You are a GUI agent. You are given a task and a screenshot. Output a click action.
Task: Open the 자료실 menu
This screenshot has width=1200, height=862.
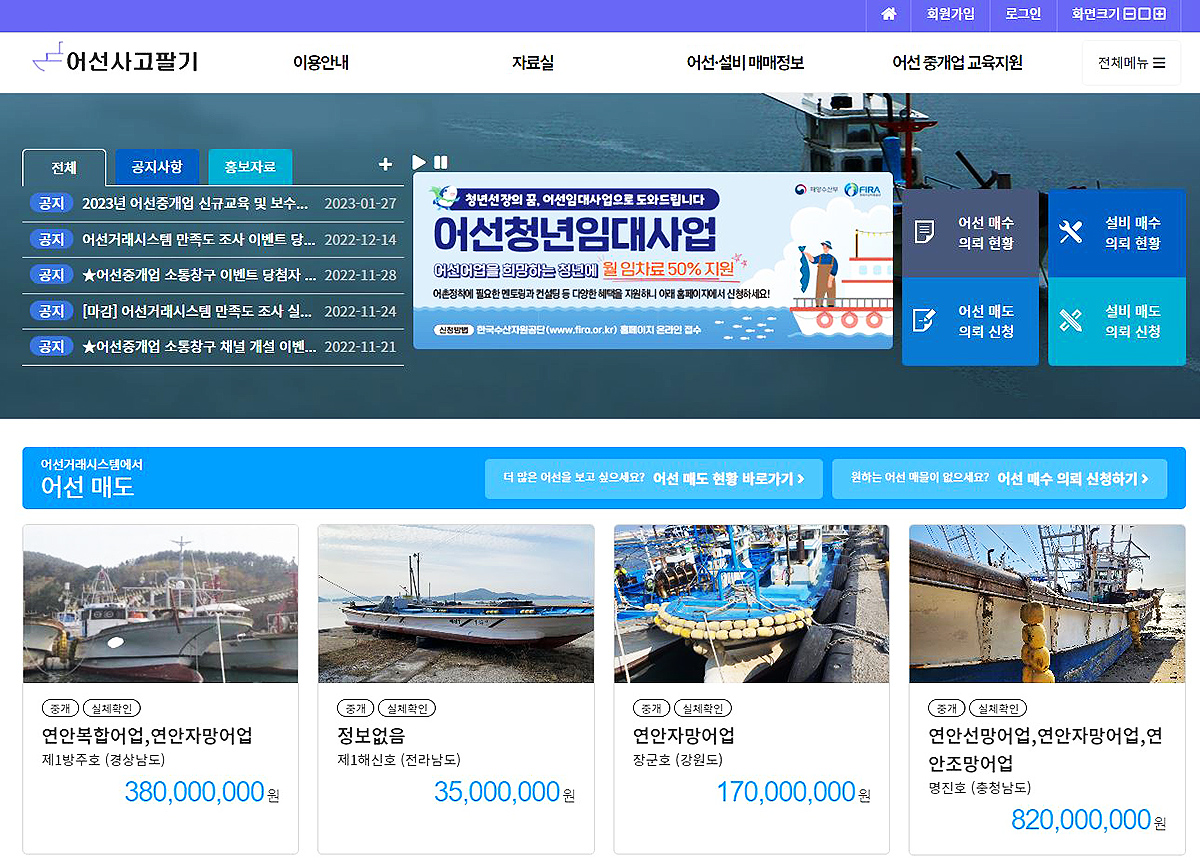coord(532,63)
